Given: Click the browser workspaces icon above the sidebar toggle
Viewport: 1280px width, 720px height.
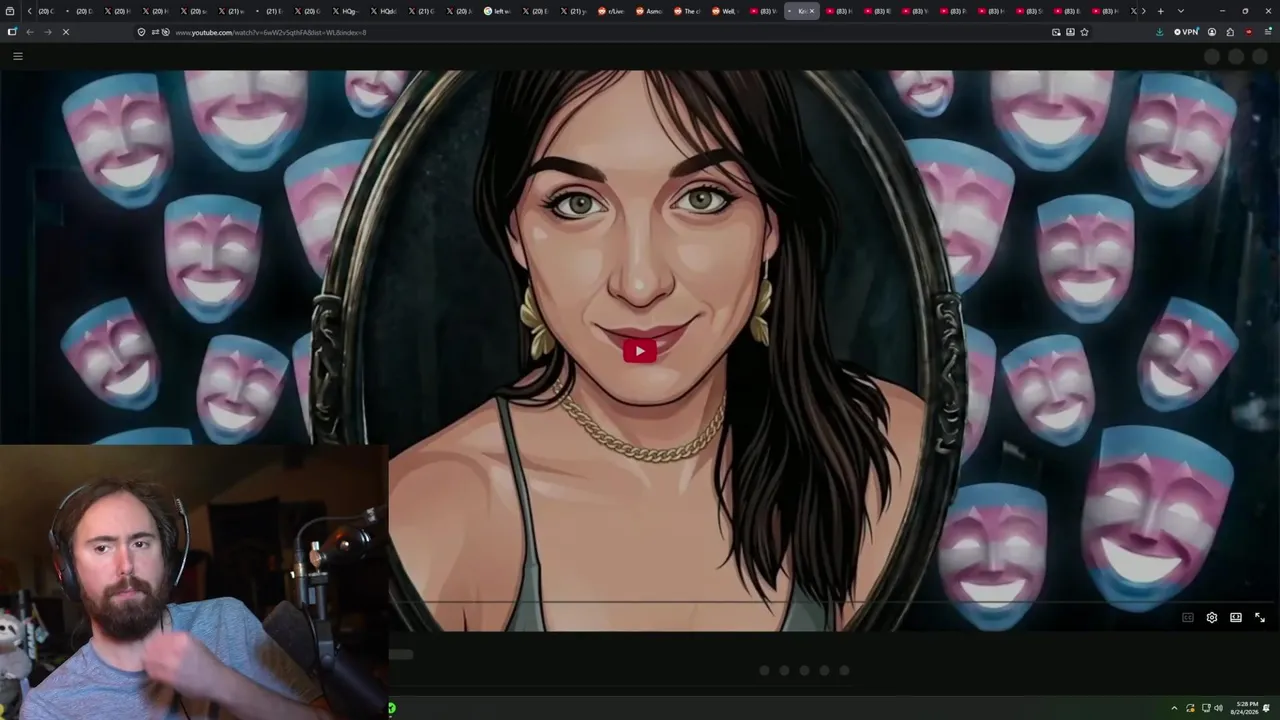Looking at the screenshot, I should pos(10,11).
